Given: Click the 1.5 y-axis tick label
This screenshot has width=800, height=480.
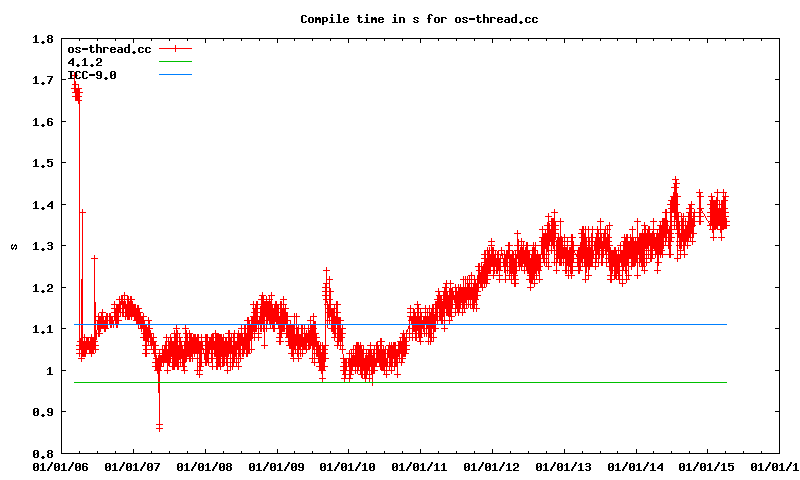Looking at the screenshot, I should [43, 163].
